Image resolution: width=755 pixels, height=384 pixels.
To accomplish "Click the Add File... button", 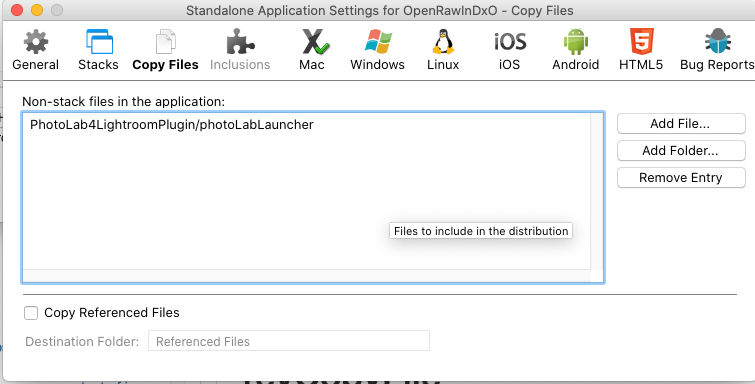I will (681, 124).
